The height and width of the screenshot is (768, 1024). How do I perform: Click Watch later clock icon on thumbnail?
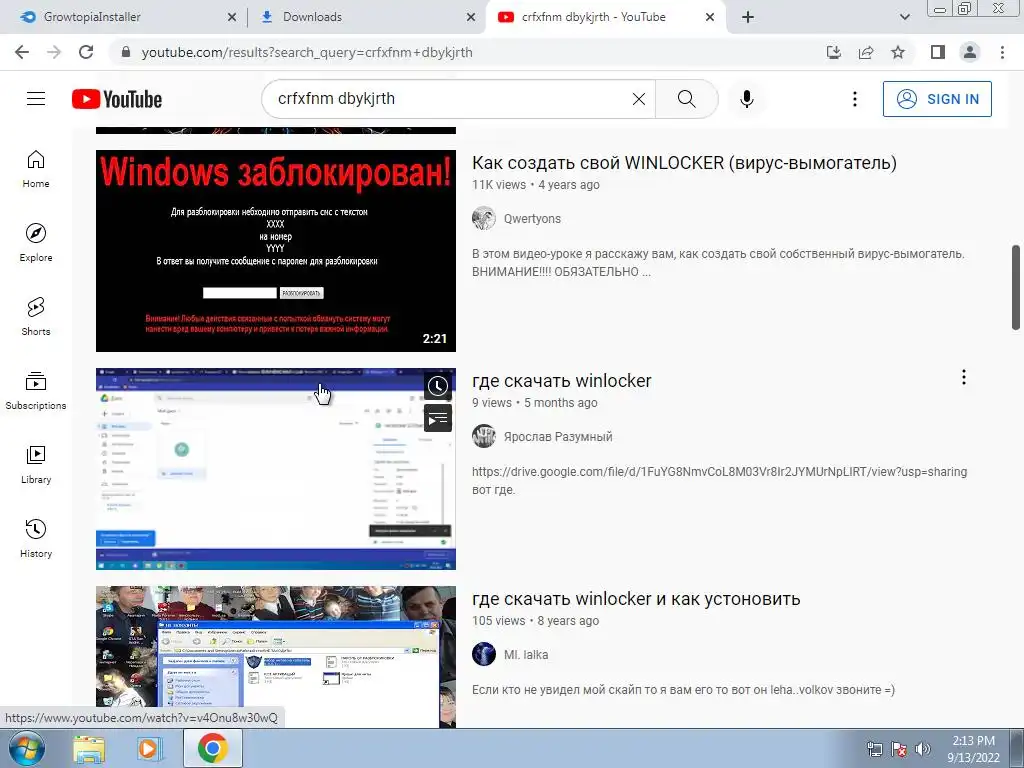coord(438,386)
